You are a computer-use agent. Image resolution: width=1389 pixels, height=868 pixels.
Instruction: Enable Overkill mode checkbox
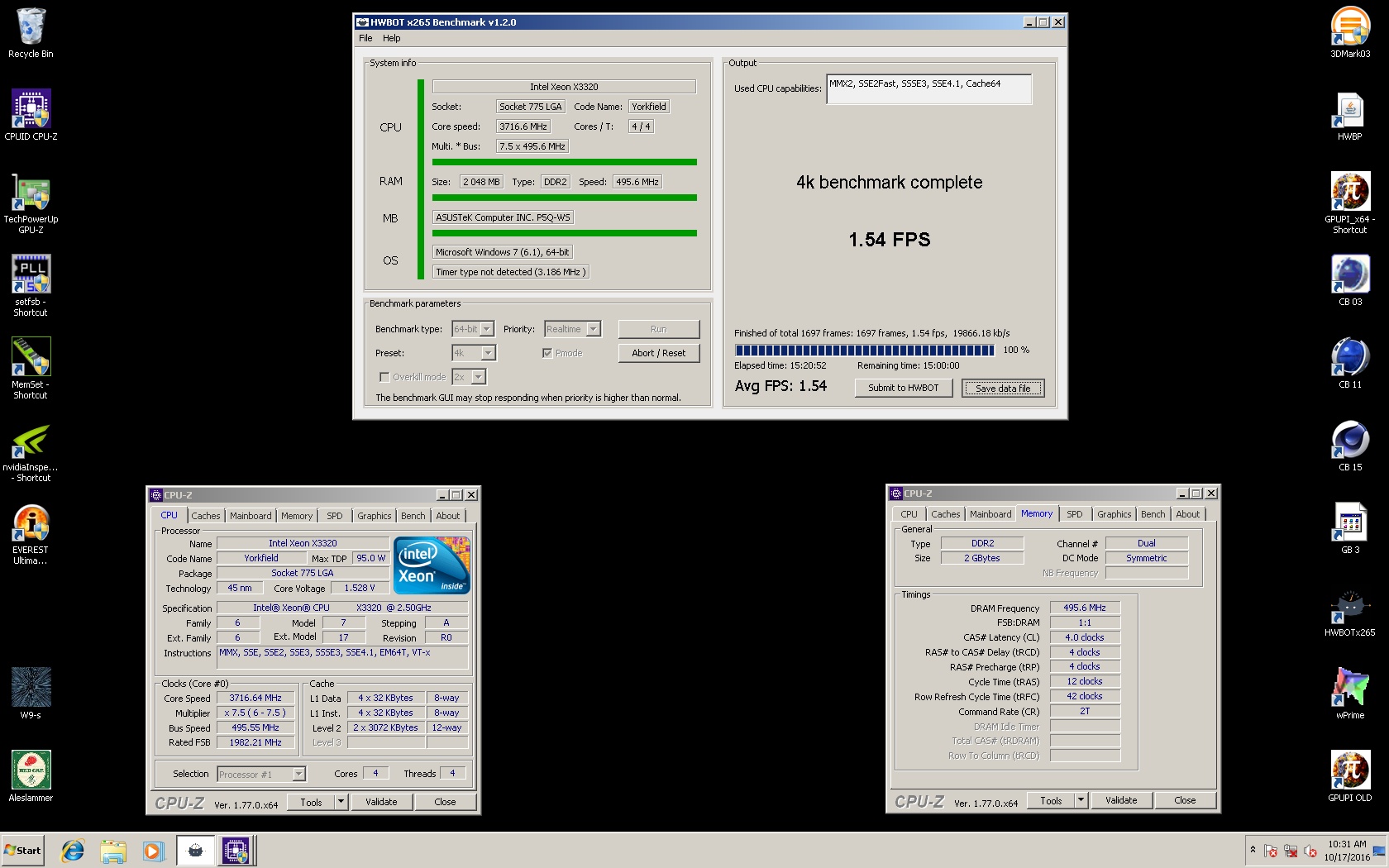click(x=384, y=377)
